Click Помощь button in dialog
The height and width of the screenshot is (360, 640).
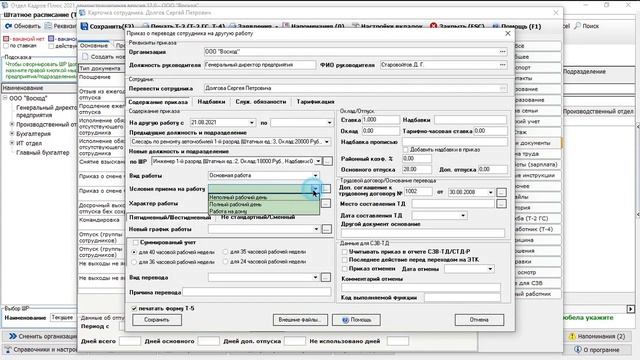point(356,320)
